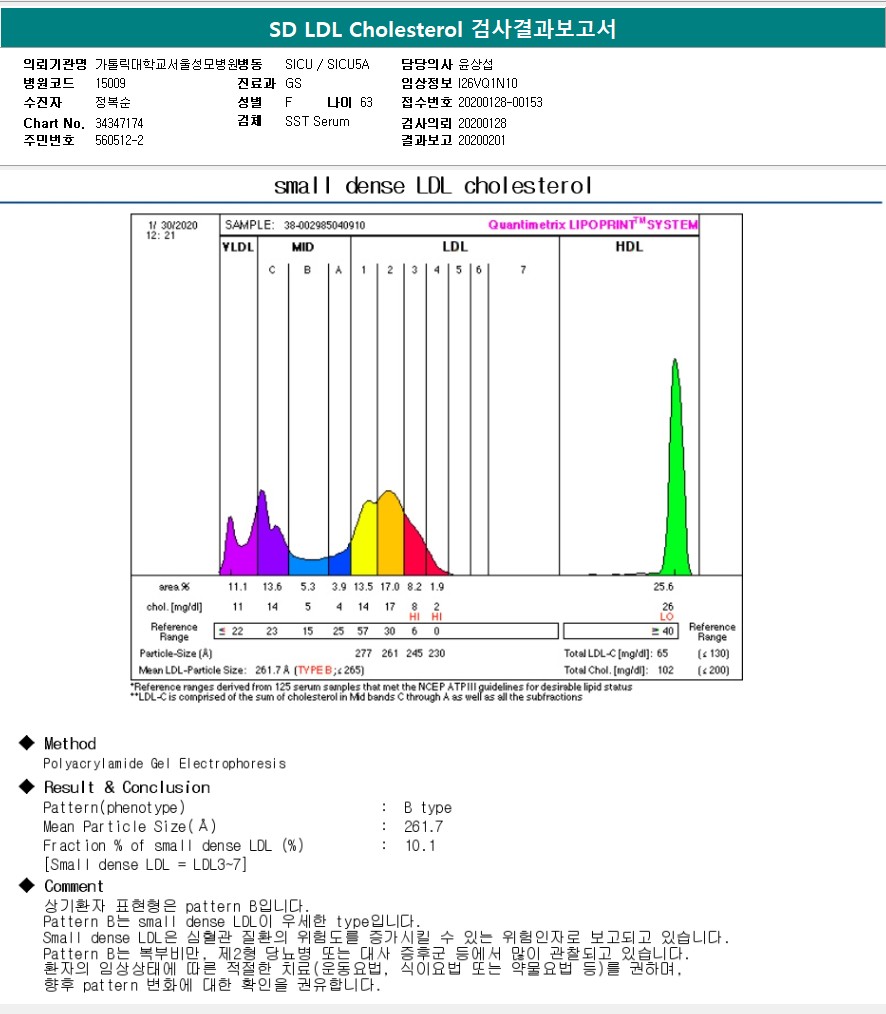Click the red 'TYPE B' indicator
The width and height of the screenshot is (886, 1014).
pos(314,670)
